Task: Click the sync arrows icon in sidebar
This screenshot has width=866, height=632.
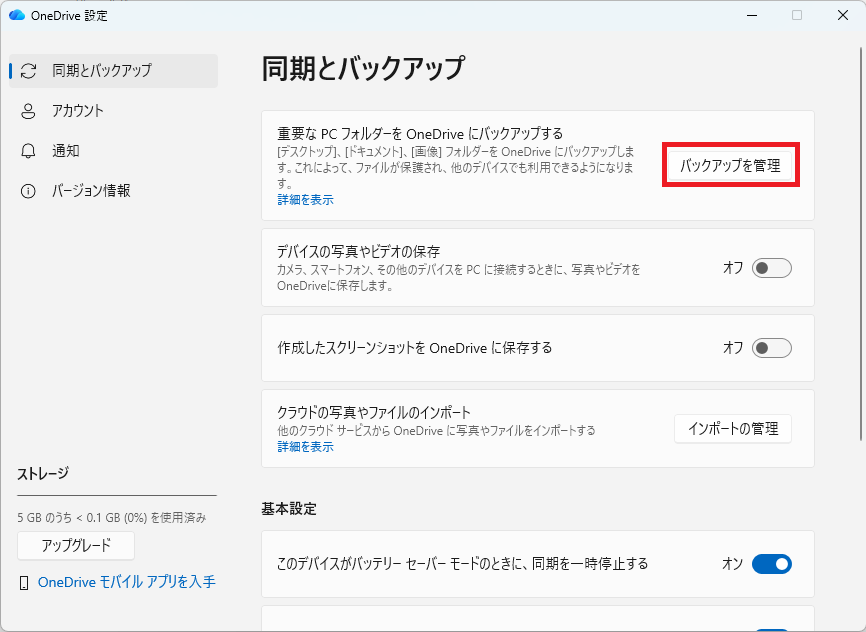Action: [x=29, y=71]
